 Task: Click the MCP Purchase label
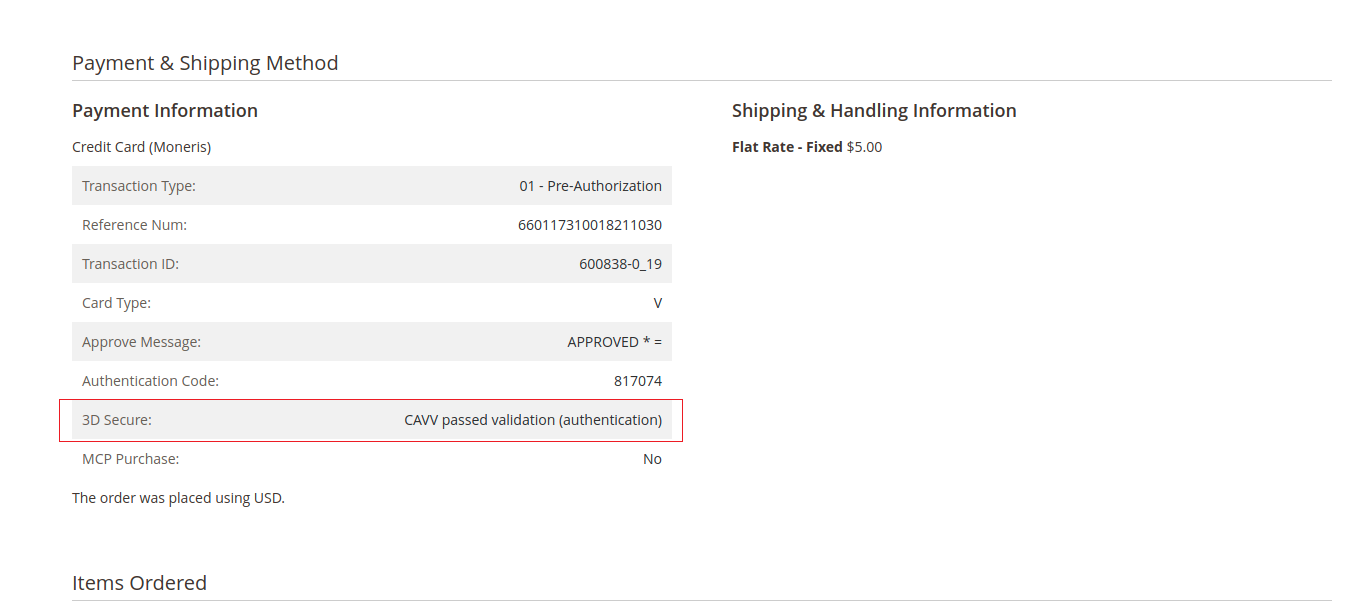pyautogui.click(x=130, y=459)
